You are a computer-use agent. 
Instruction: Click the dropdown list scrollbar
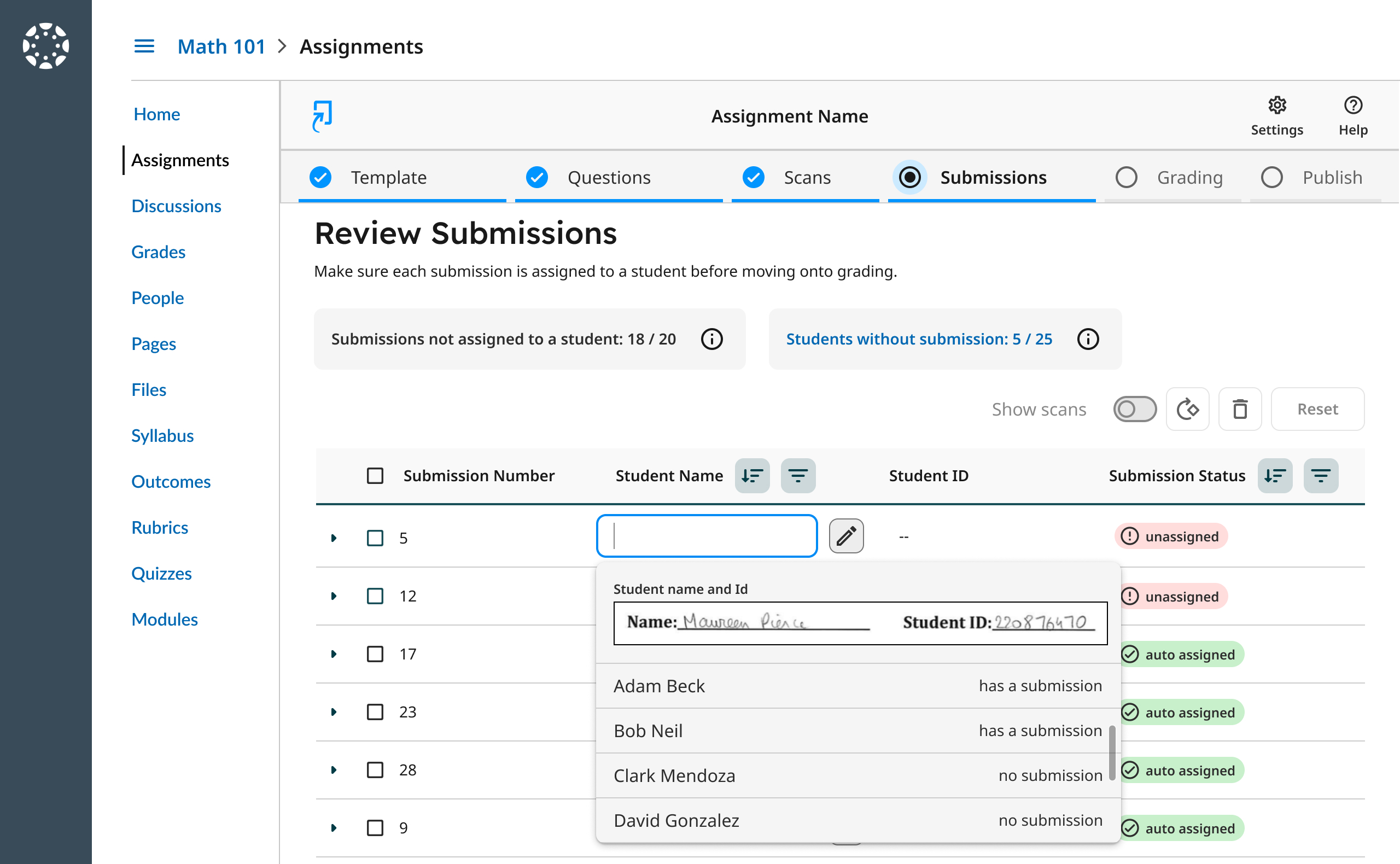coord(1111,752)
